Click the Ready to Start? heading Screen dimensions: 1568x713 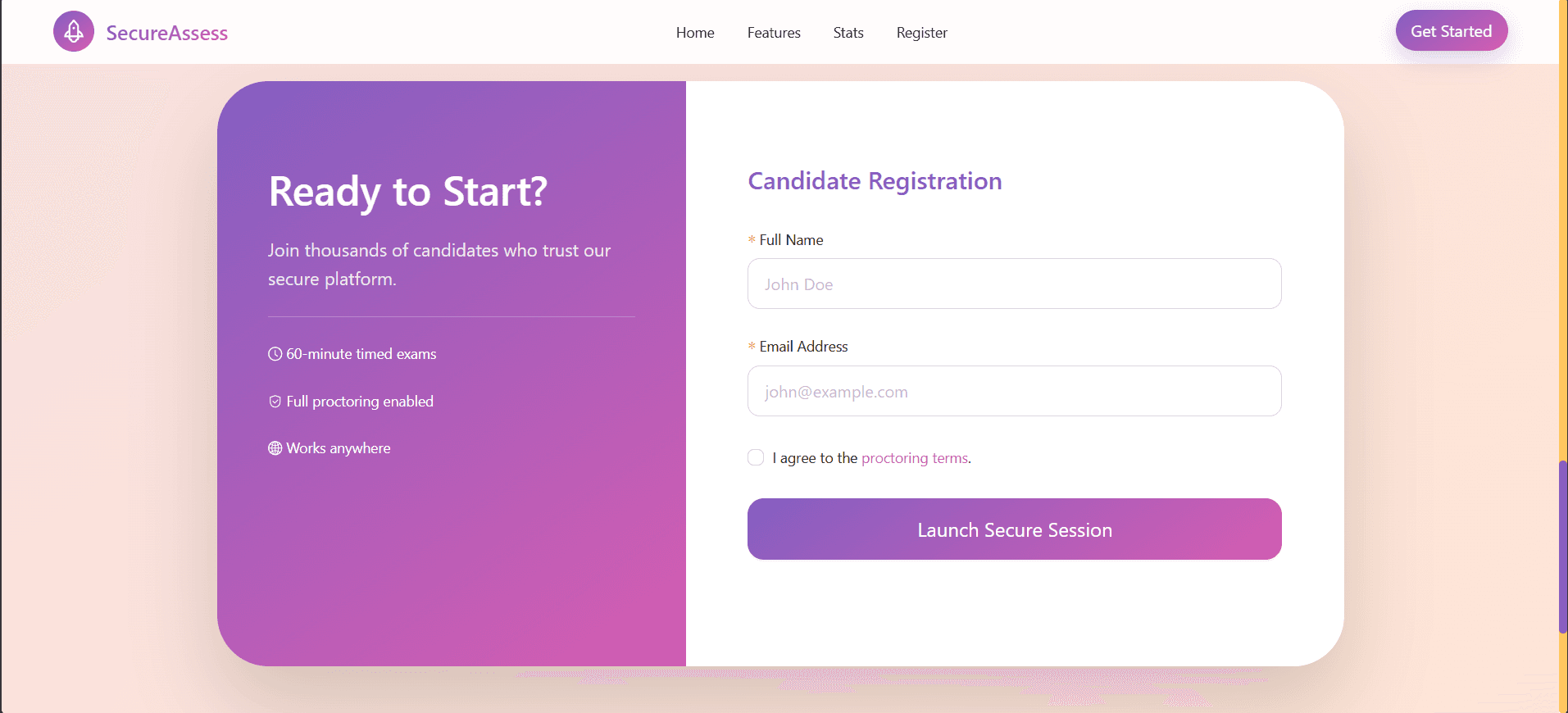pyautogui.click(x=407, y=192)
